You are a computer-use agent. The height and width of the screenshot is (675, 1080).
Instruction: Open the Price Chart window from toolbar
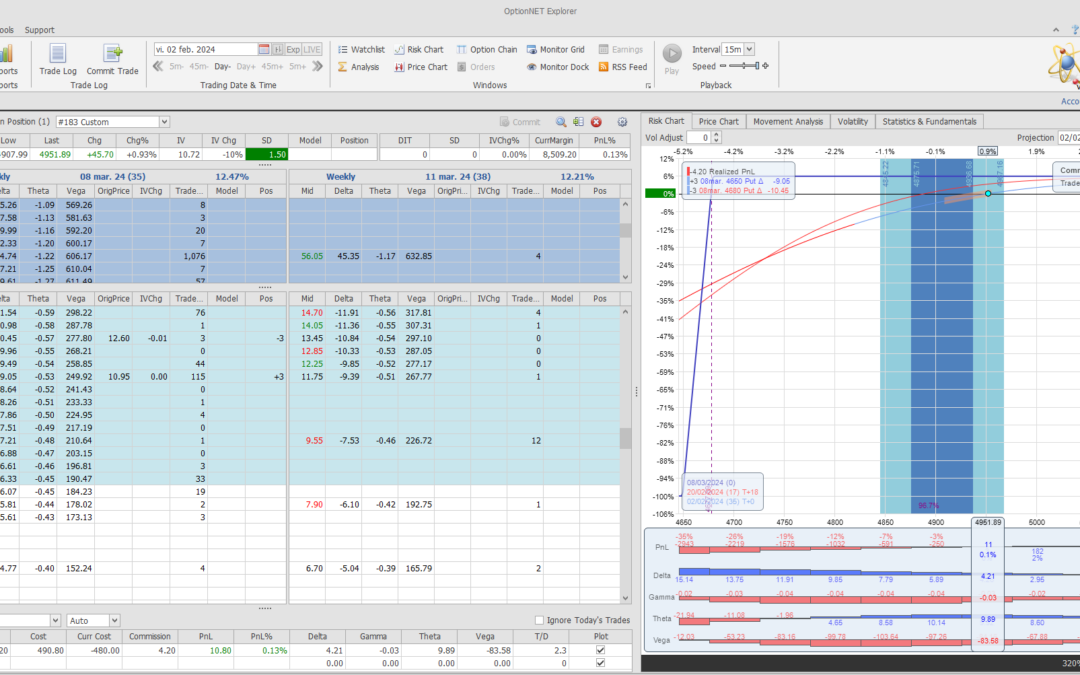coord(421,67)
